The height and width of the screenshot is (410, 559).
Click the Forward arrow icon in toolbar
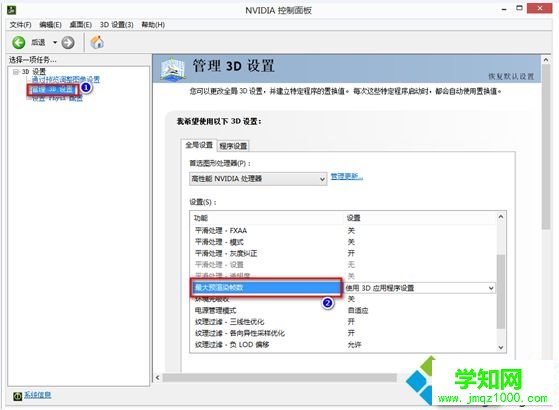click(x=68, y=43)
